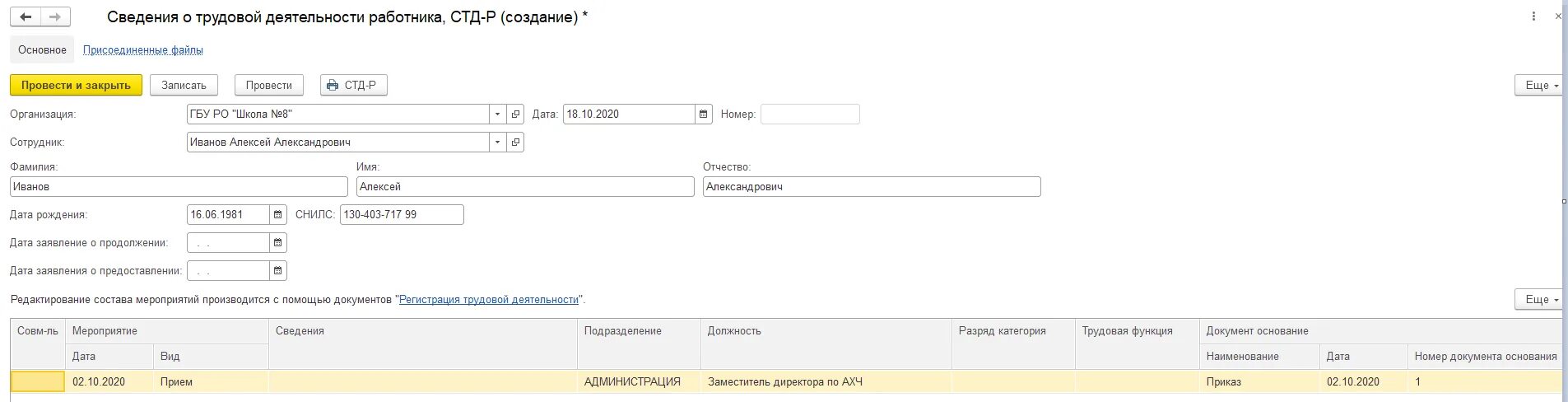Viewport: 1568px width, 402px height.
Task: Edit the Отчество field containing Александрович
Action: coord(872,187)
